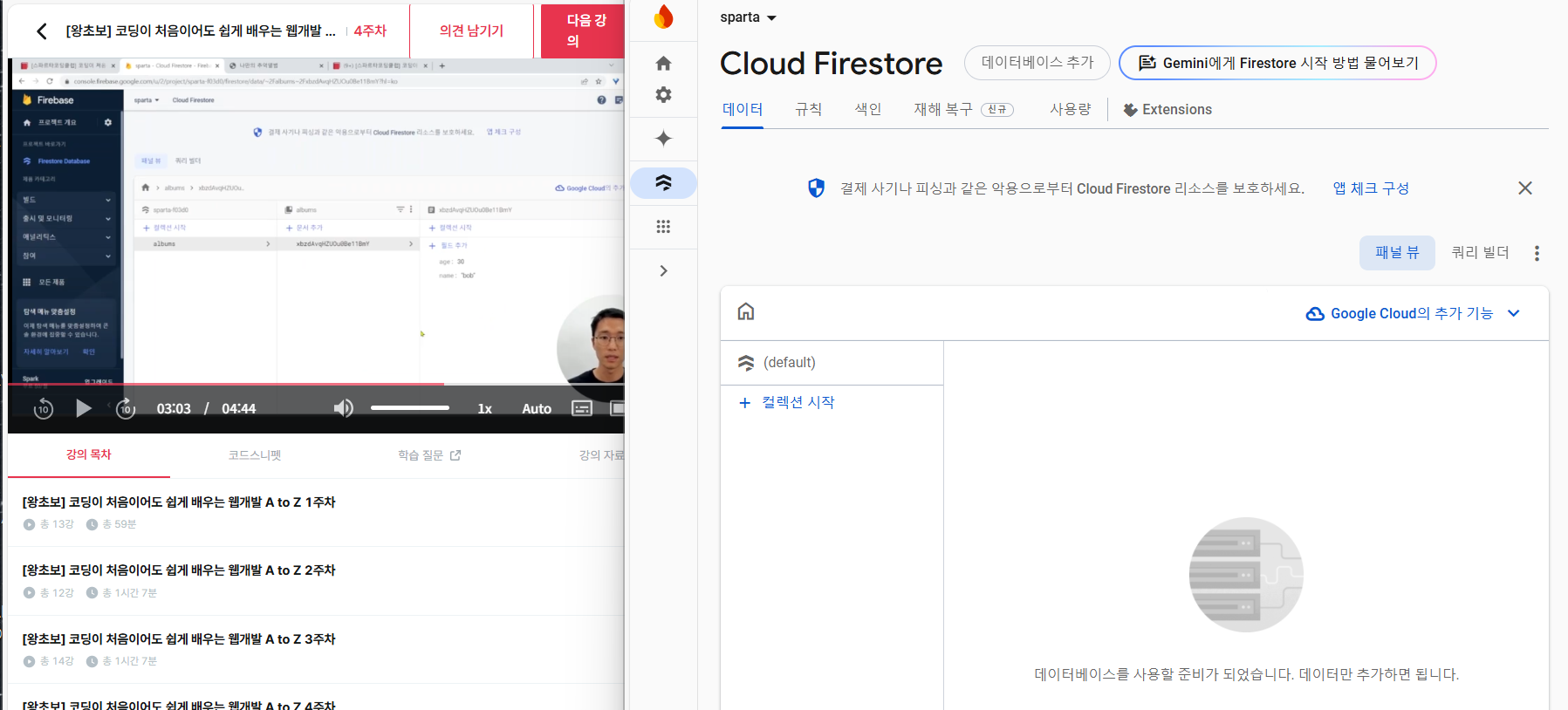Screen dimensions: 1568x710
Task: Open the Gemini sparkle icon in sidebar
Action: (663, 138)
